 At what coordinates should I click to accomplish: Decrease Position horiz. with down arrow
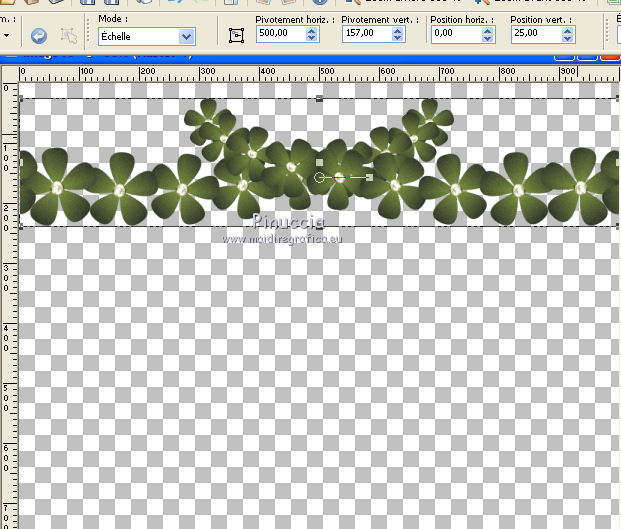click(488, 38)
